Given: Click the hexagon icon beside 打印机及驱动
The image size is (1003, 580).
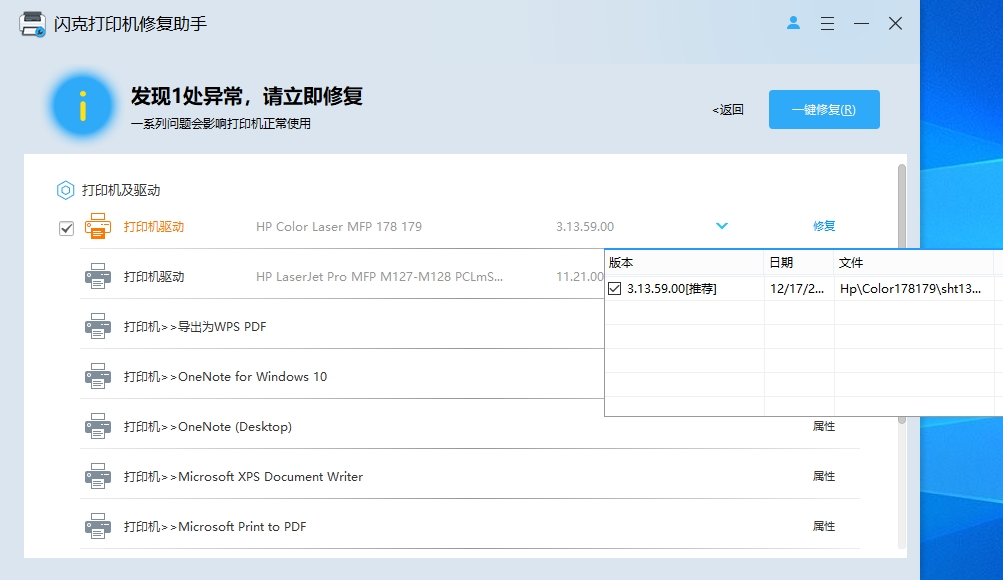Looking at the screenshot, I should pos(65,190).
